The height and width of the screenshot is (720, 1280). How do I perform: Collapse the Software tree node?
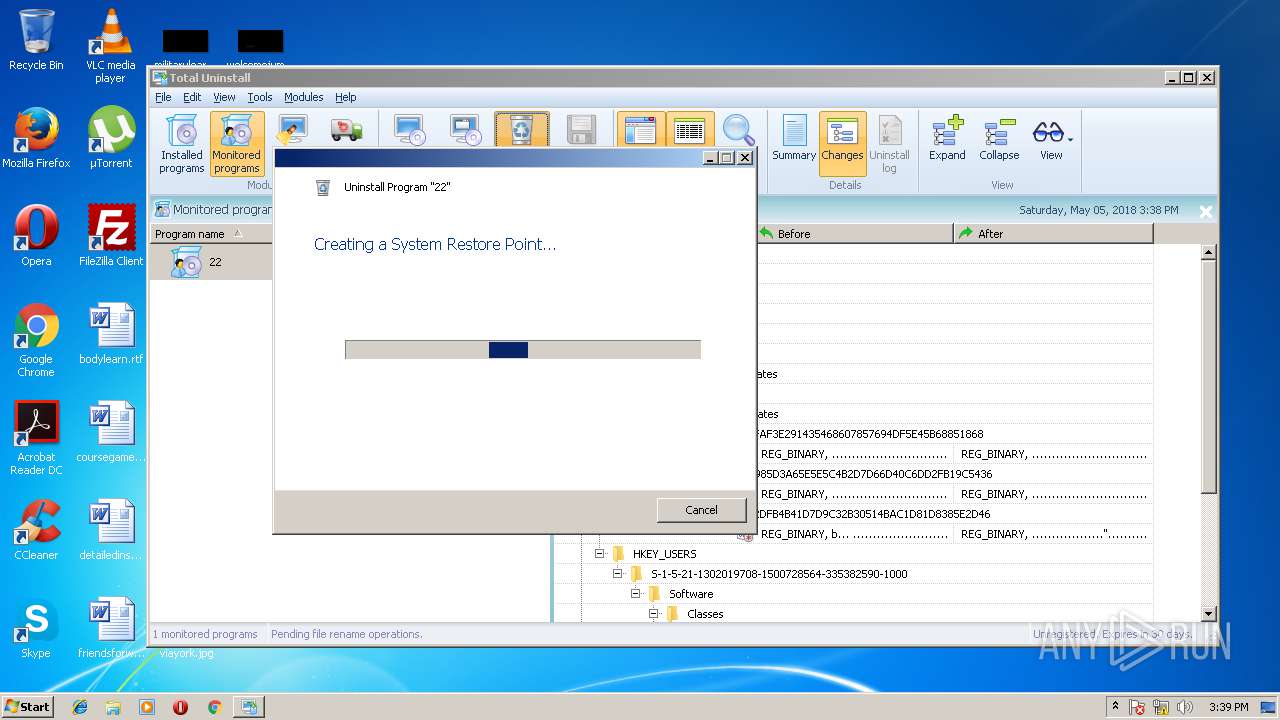coord(636,593)
